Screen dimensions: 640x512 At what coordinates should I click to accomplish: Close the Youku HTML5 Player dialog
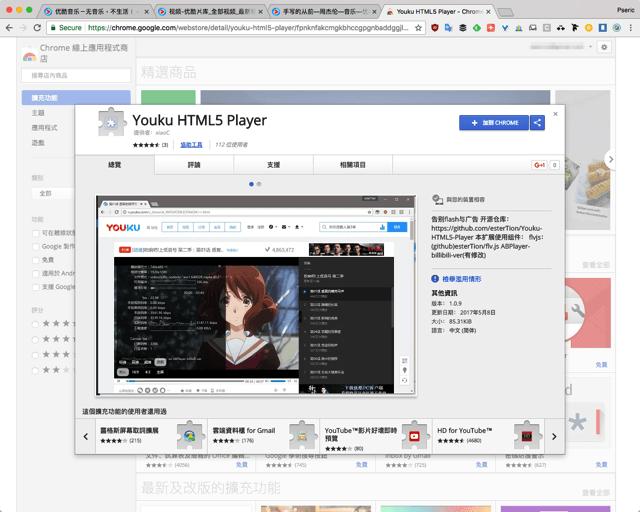[555, 114]
